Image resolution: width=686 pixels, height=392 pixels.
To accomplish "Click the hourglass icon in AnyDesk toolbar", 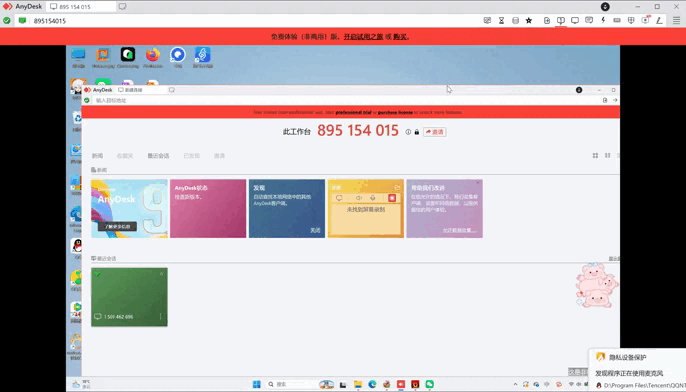I will (501, 21).
